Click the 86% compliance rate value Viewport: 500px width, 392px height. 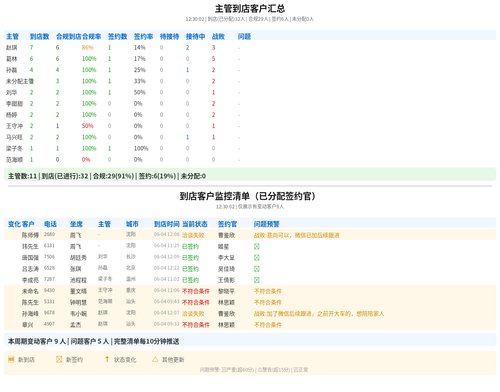click(x=88, y=48)
